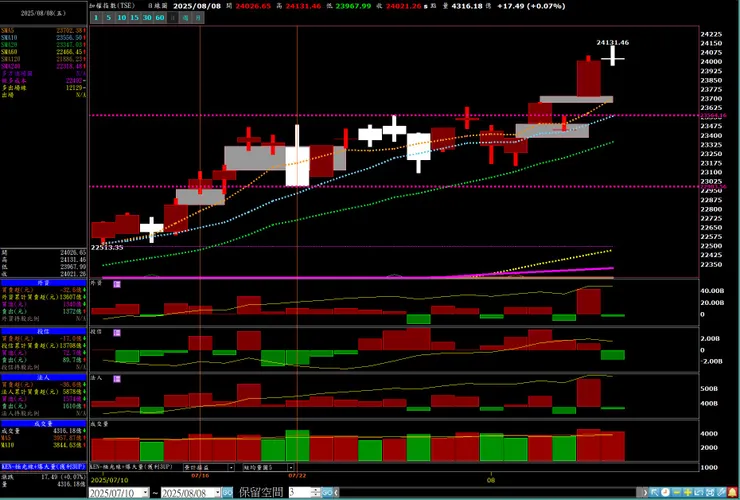Image resolution: width=740 pixels, height=500 pixels.
Task: Select the daily (日) timeframe button
Action: [173, 17]
